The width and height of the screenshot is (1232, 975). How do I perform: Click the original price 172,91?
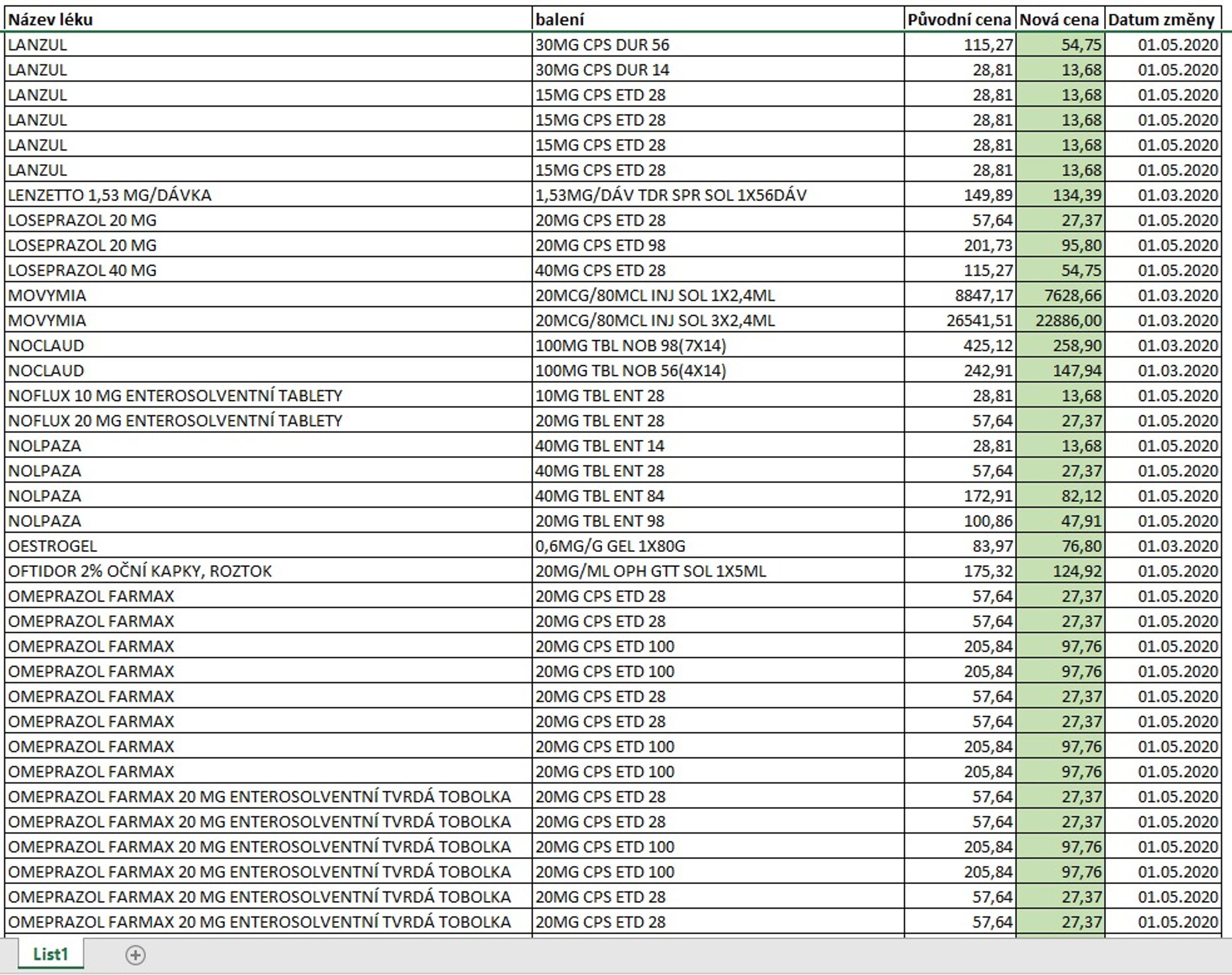[960, 496]
